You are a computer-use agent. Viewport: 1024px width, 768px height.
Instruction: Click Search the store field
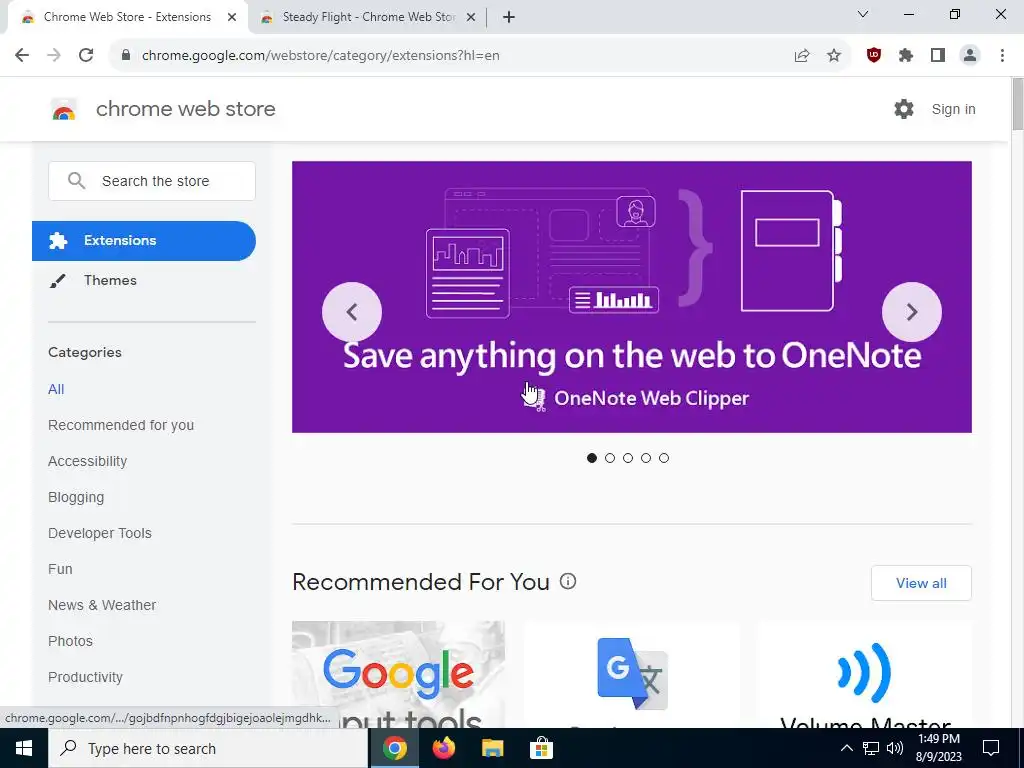coord(152,181)
